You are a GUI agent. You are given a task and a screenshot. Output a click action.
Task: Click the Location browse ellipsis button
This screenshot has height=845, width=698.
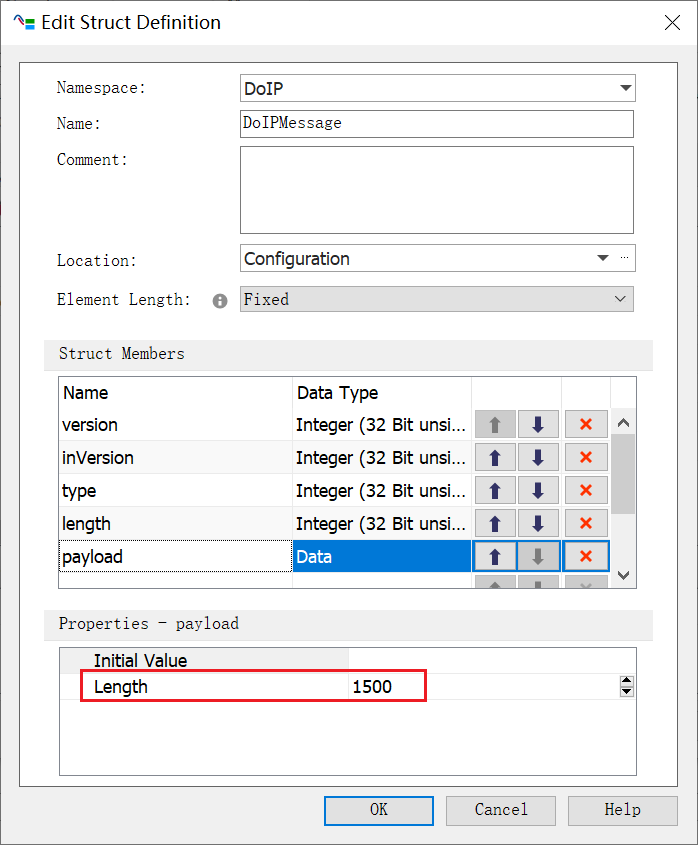point(625,258)
